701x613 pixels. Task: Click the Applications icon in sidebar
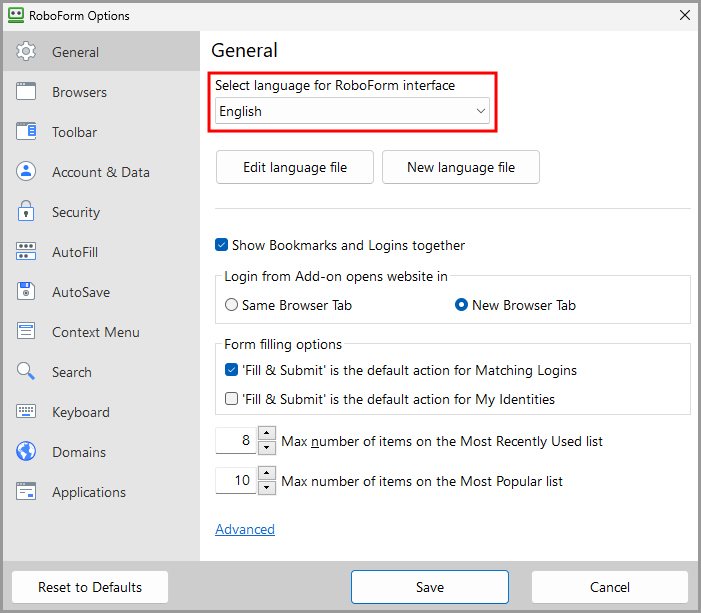pyautogui.click(x=26, y=491)
